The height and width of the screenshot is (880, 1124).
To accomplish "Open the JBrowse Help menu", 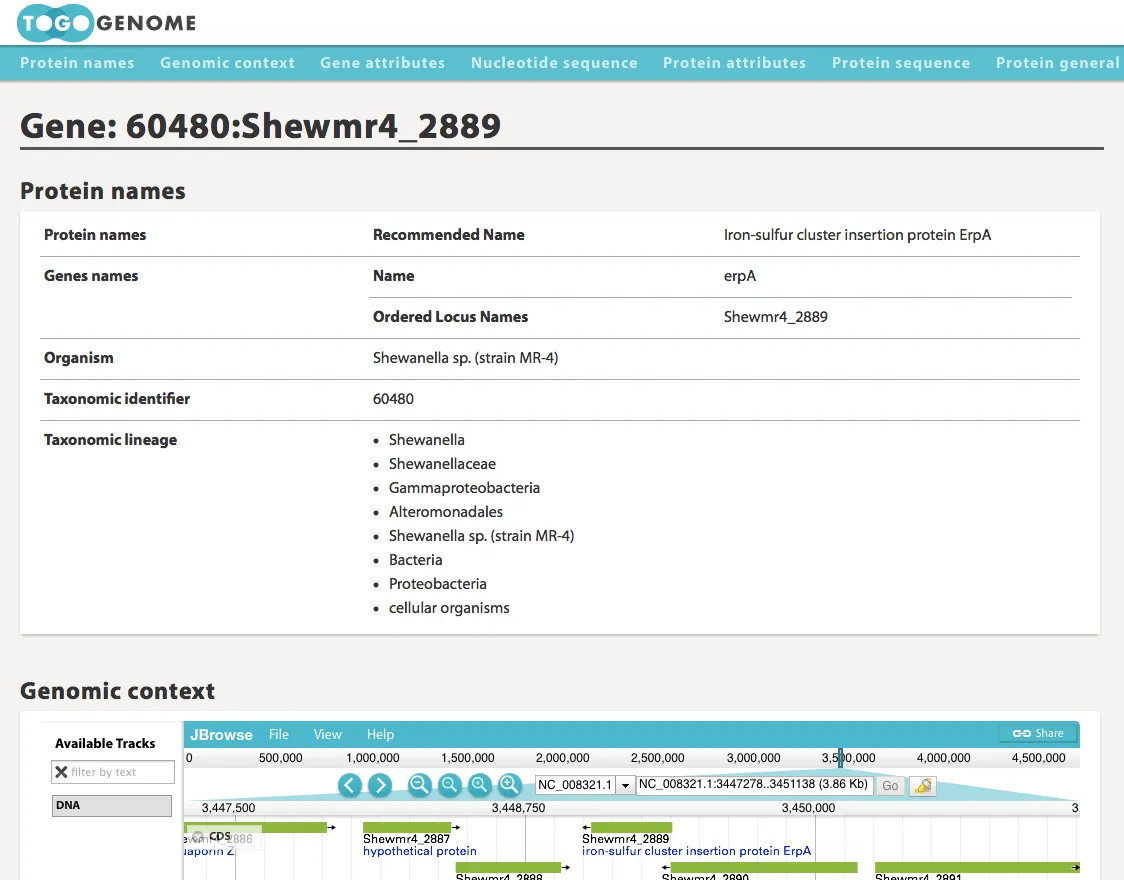I will [x=381, y=735].
